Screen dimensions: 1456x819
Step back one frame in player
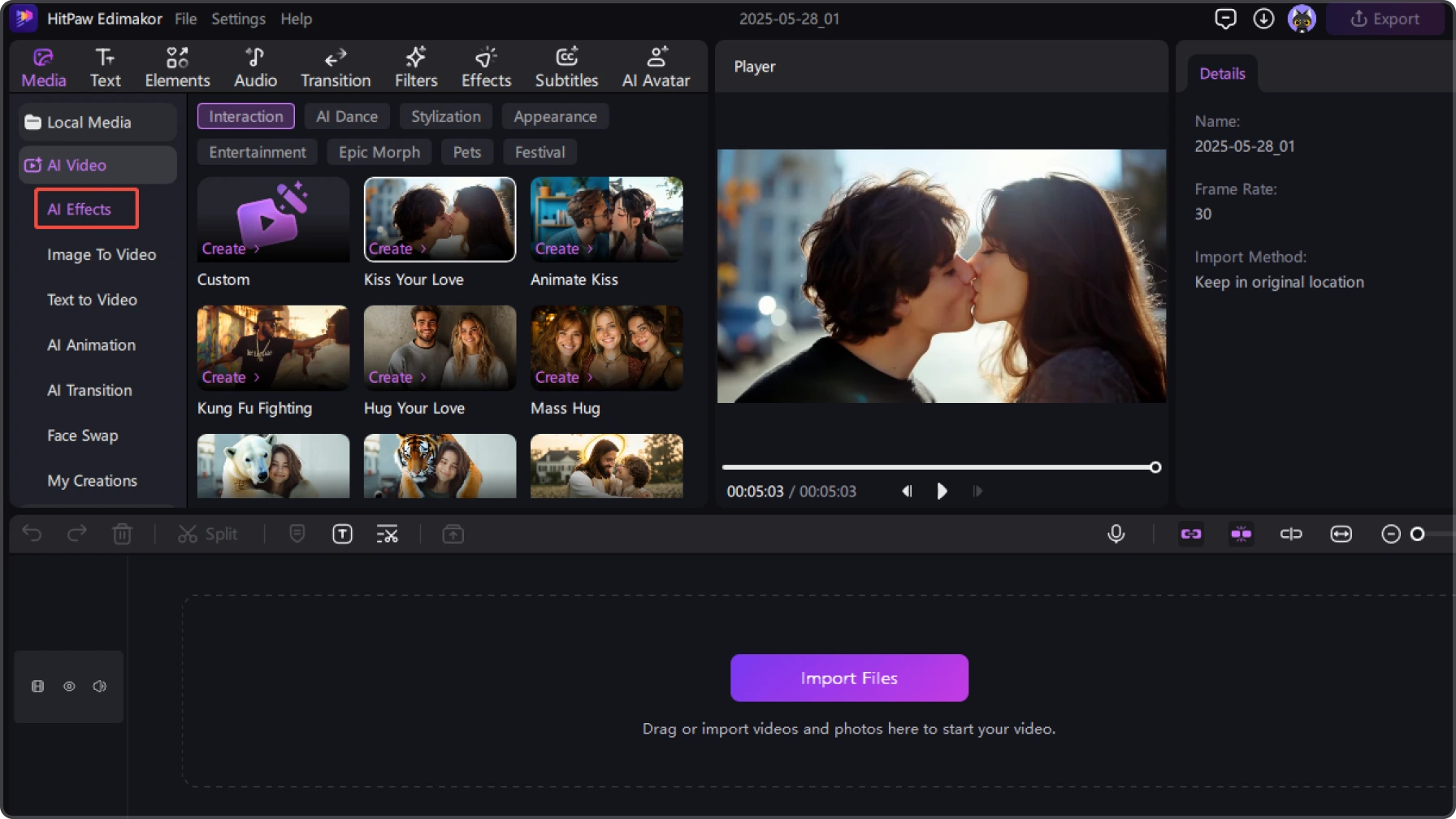[907, 491]
